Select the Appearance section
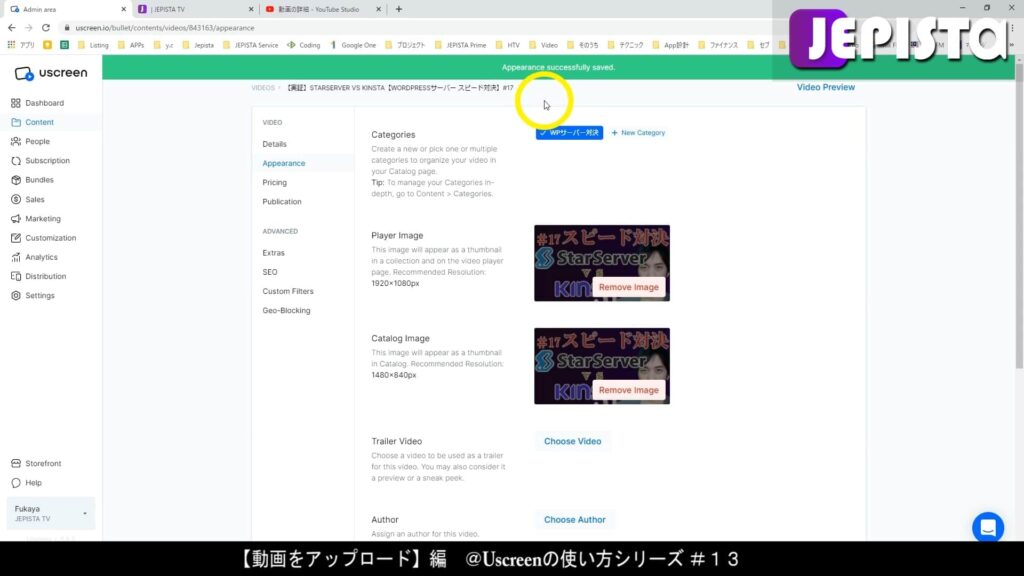This screenshot has width=1024, height=576. pyautogui.click(x=283, y=163)
